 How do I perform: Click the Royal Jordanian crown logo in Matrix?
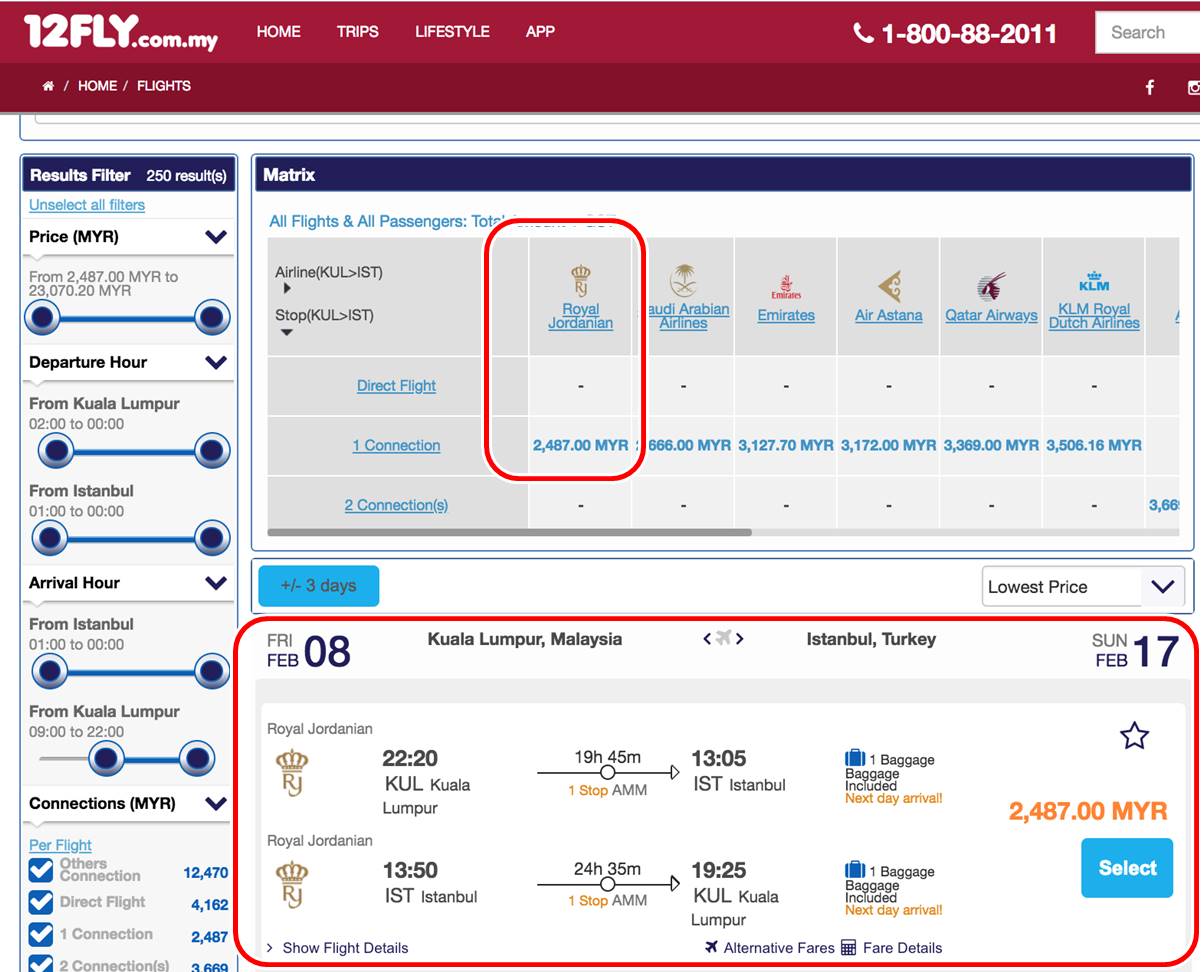[581, 281]
